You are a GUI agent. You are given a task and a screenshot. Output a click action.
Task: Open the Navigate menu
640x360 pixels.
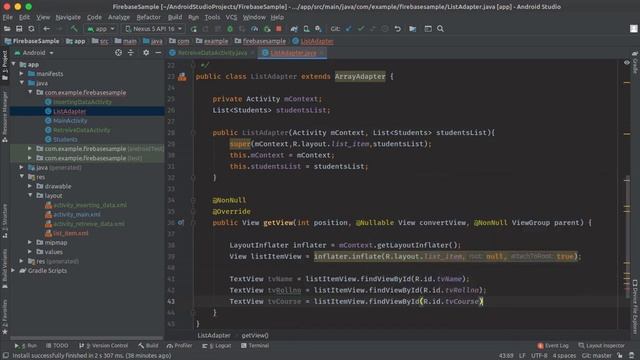68,17
